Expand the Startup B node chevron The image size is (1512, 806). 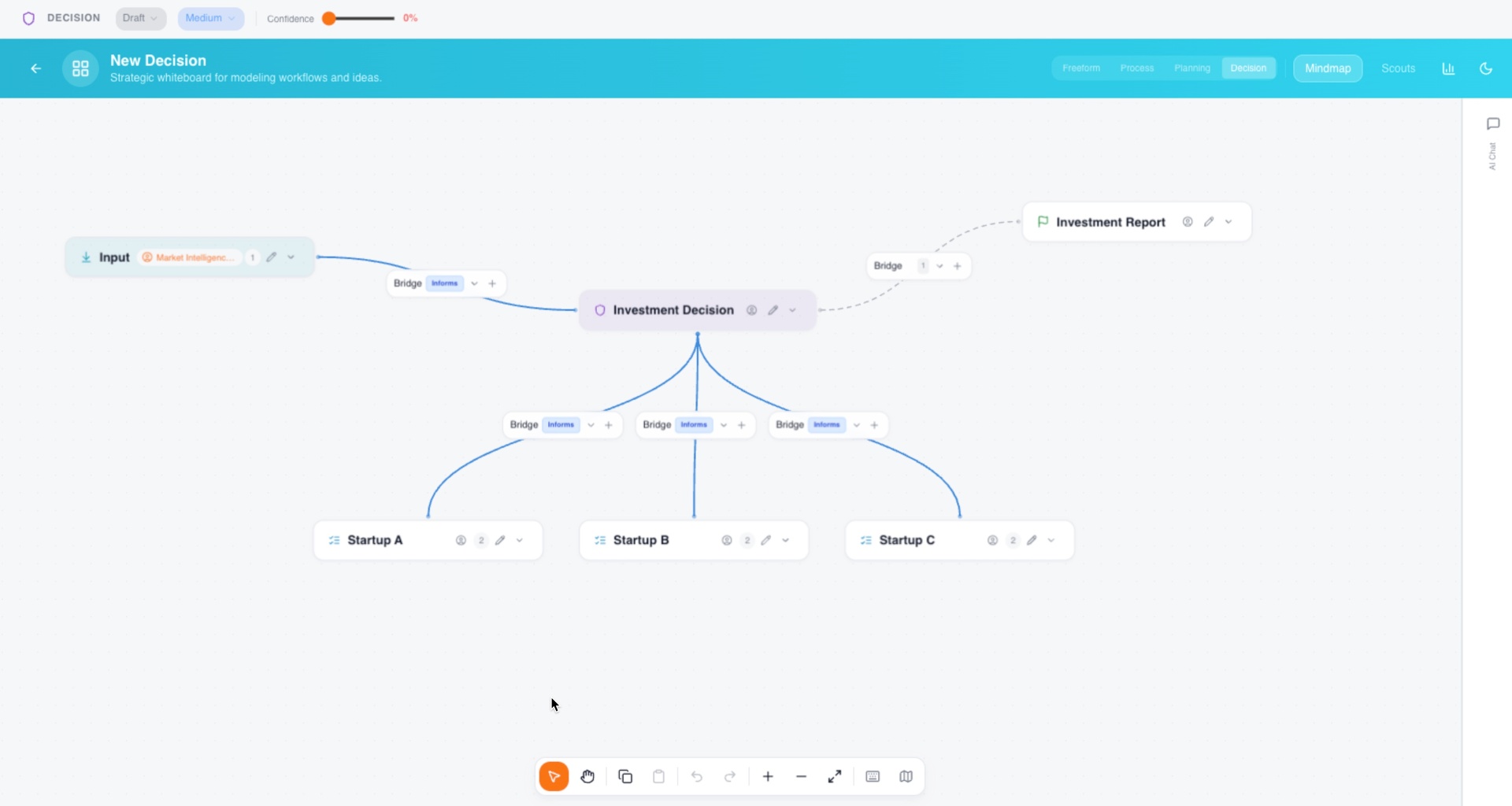[786, 540]
